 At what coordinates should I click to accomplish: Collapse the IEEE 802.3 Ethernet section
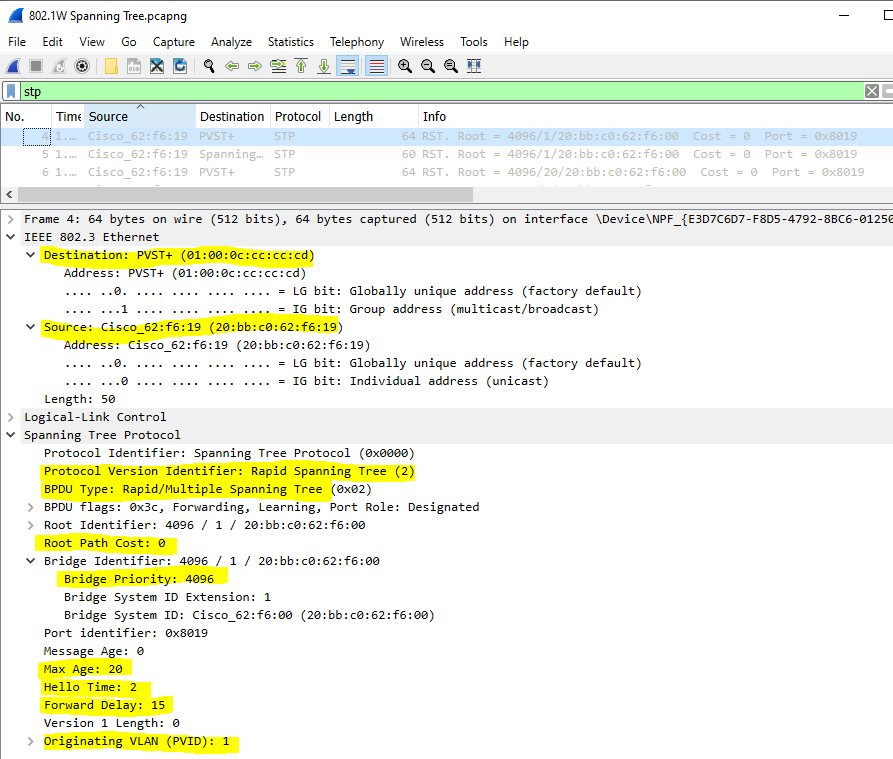(x=10, y=237)
